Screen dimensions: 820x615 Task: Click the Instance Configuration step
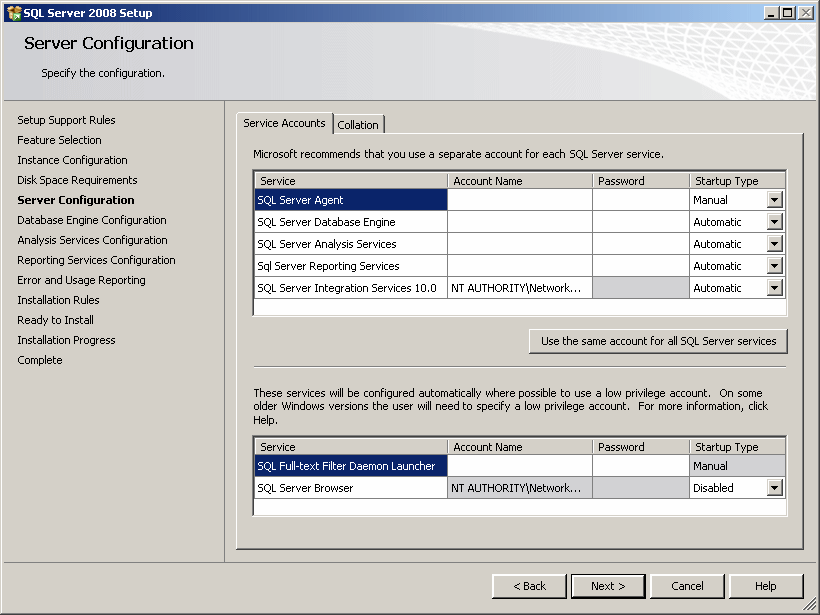click(x=72, y=160)
